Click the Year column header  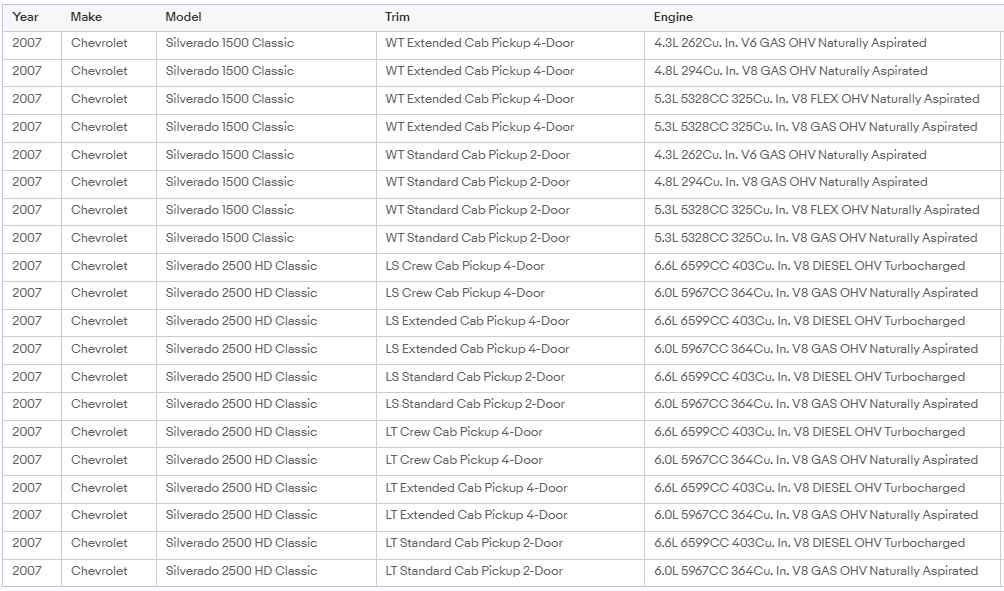click(x=26, y=17)
